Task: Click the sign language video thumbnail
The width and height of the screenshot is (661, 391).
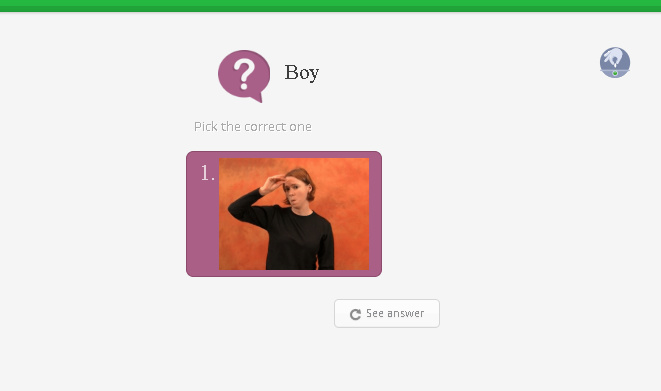Action: coord(294,214)
